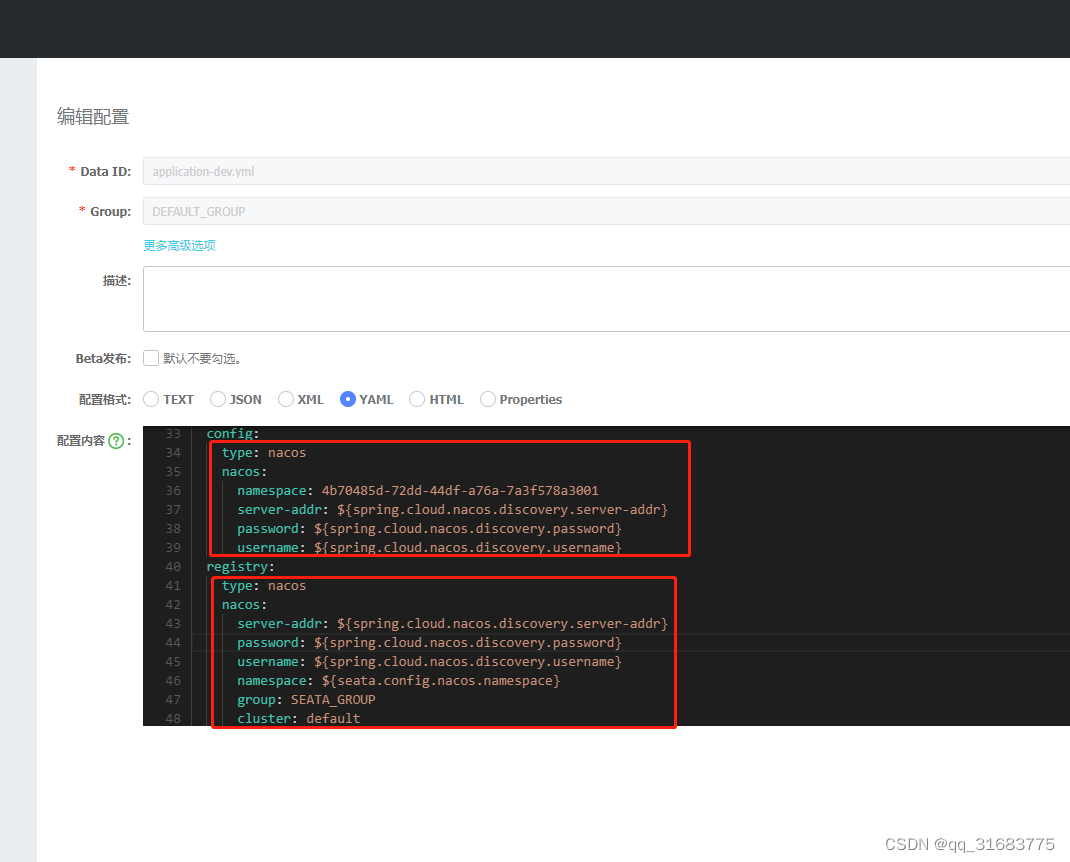Select the TEXT configuration format
The height and width of the screenshot is (862, 1070).
150,399
